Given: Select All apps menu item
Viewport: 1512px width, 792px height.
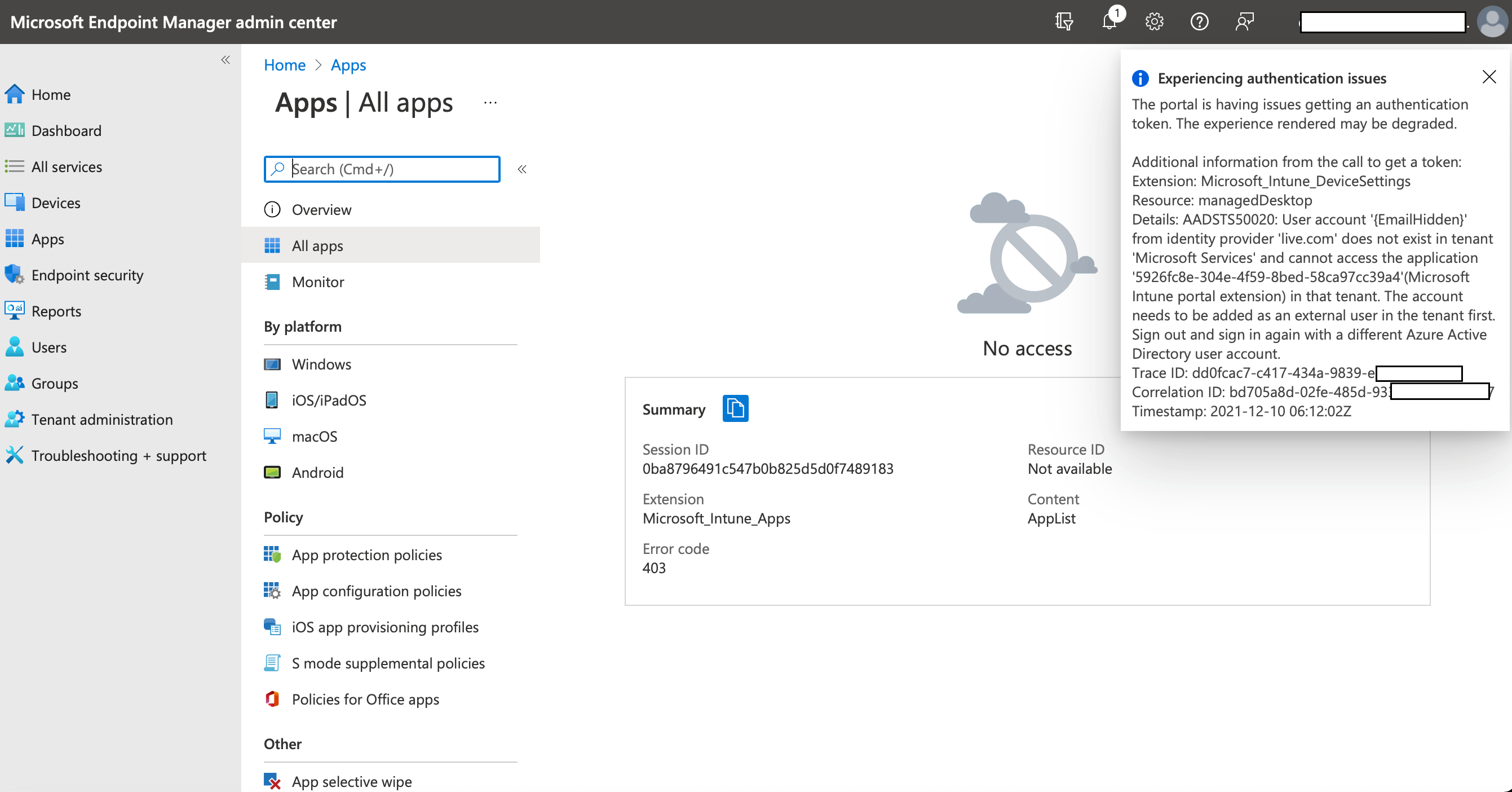Looking at the screenshot, I should pyautogui.click(x=390, y=245).
